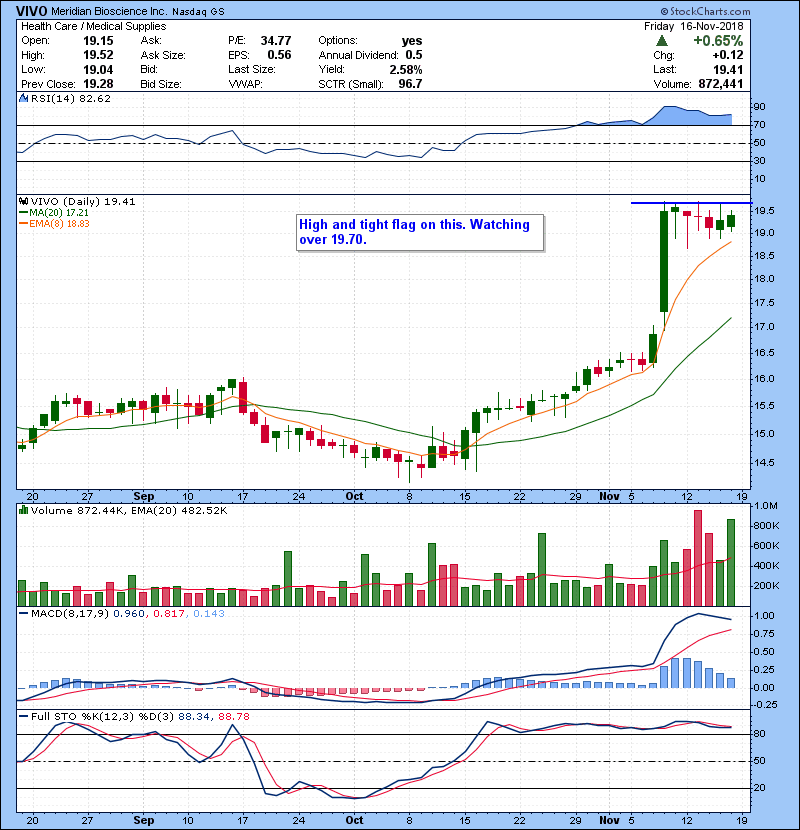The image size is (800, 830).
Task: Click Health Care / Medical Supplies sector text
Action: click(94, 26)
